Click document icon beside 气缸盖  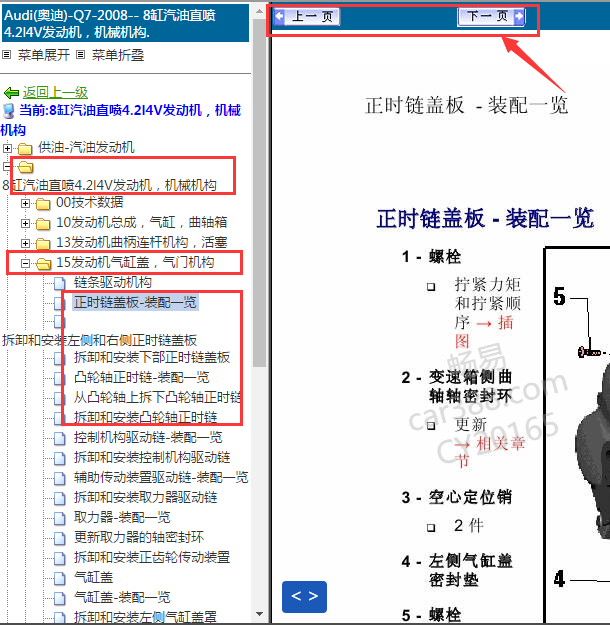60,578
